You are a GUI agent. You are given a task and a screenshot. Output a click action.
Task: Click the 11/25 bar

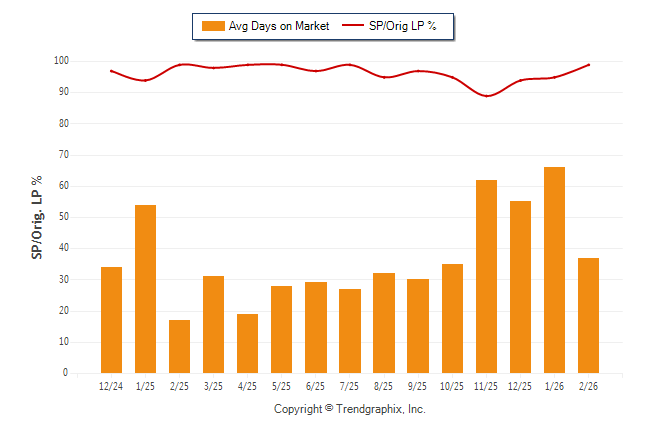click(x=486, y=276)
